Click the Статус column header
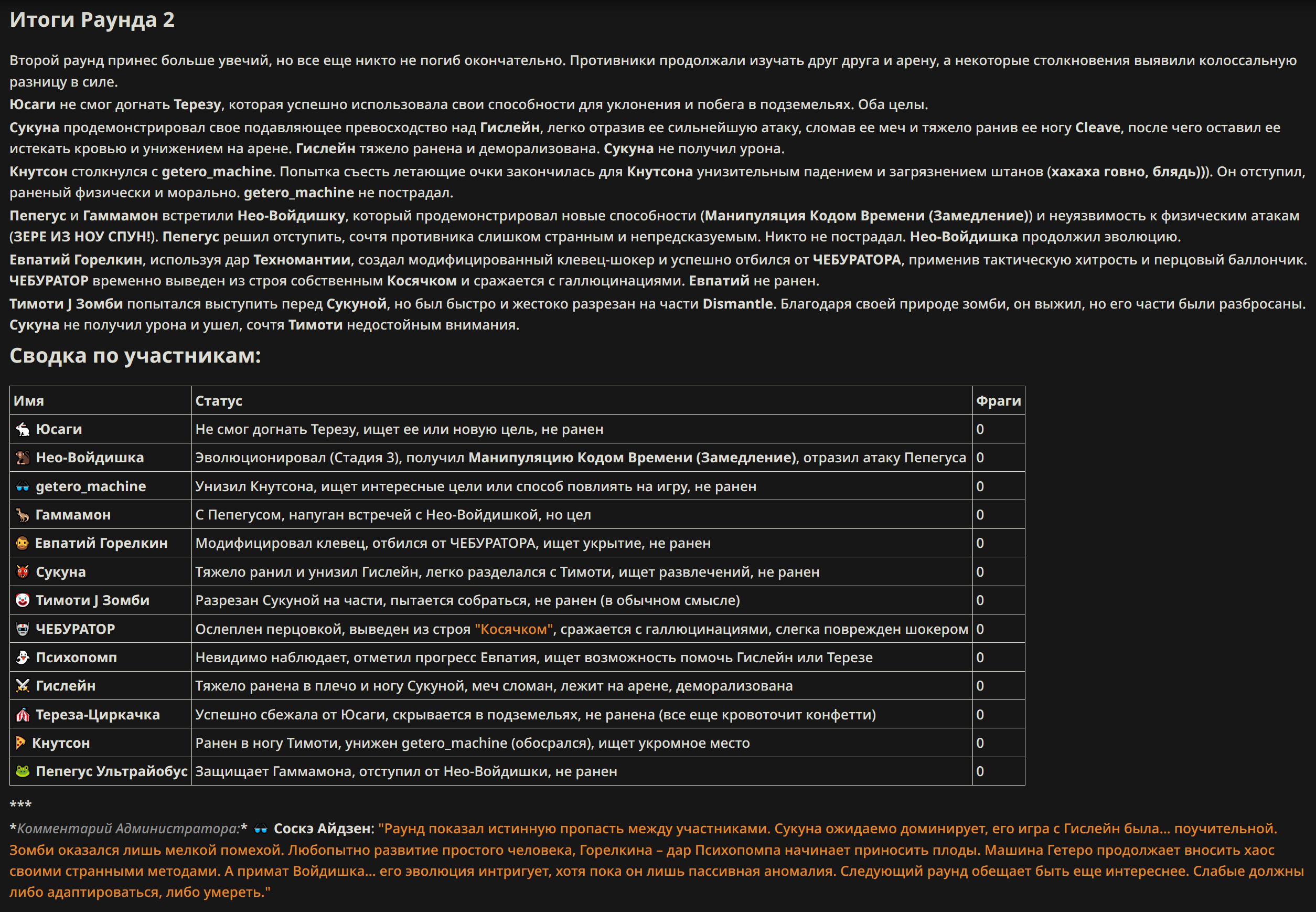 tap(219, 400)
